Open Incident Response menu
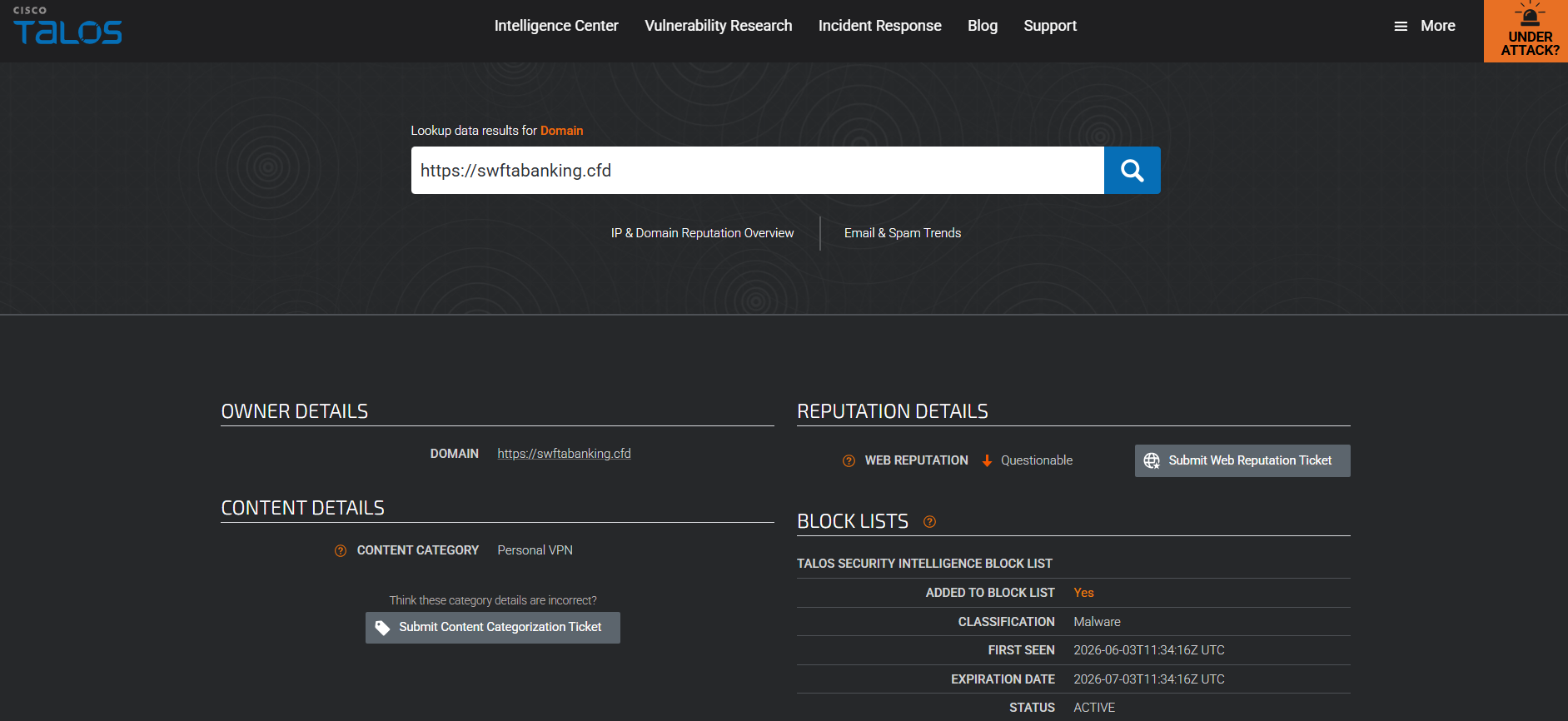The width and height of the screenshot is (1568, 721). tap(880, 26)
